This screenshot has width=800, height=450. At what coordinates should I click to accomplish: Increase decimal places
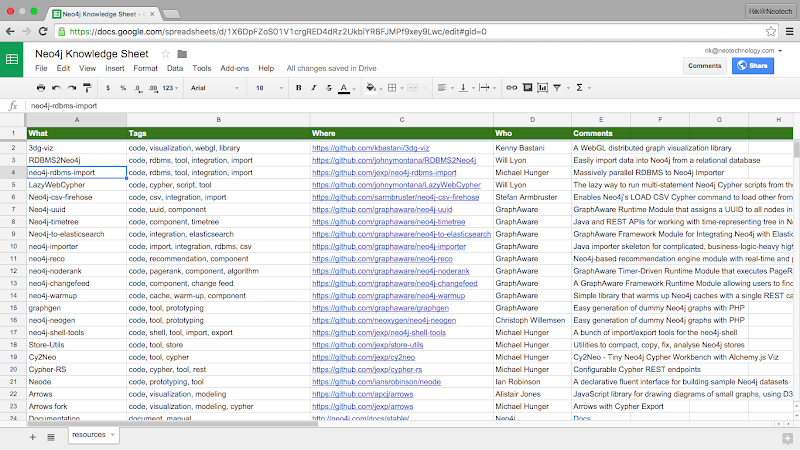click(x=153, y=88)
